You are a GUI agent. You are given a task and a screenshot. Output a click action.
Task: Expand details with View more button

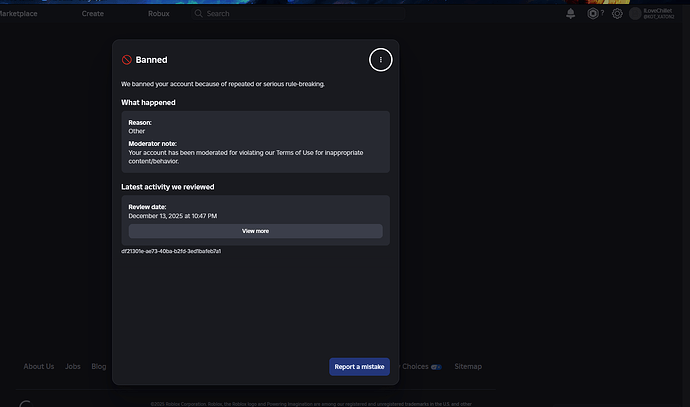(x=255, y=231)
